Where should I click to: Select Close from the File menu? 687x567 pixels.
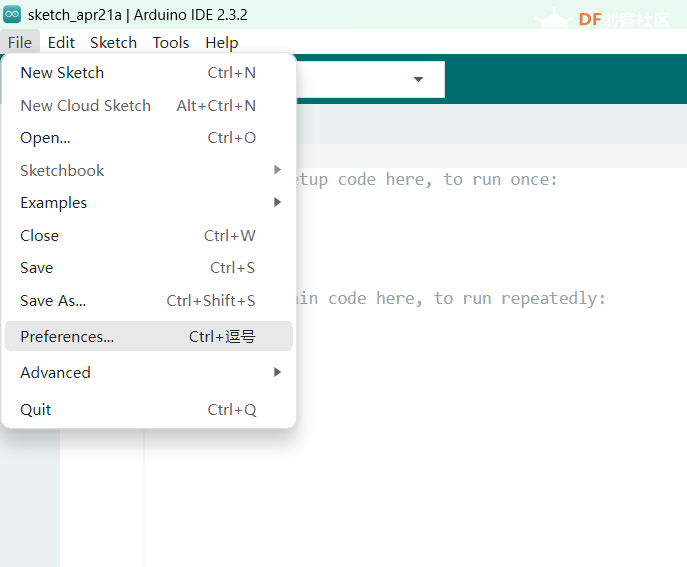(149, 236)
